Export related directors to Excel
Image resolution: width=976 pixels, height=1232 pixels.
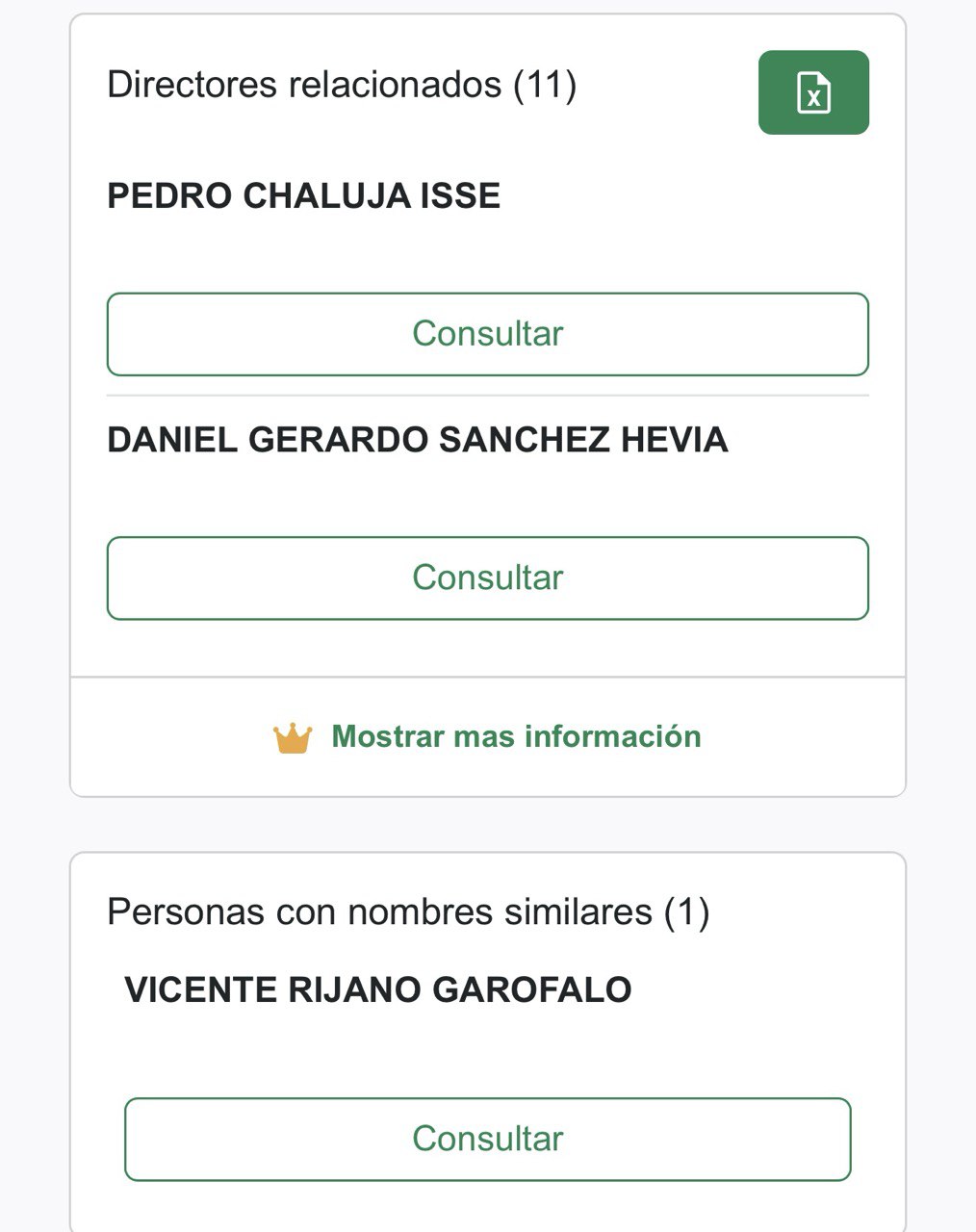813,92
